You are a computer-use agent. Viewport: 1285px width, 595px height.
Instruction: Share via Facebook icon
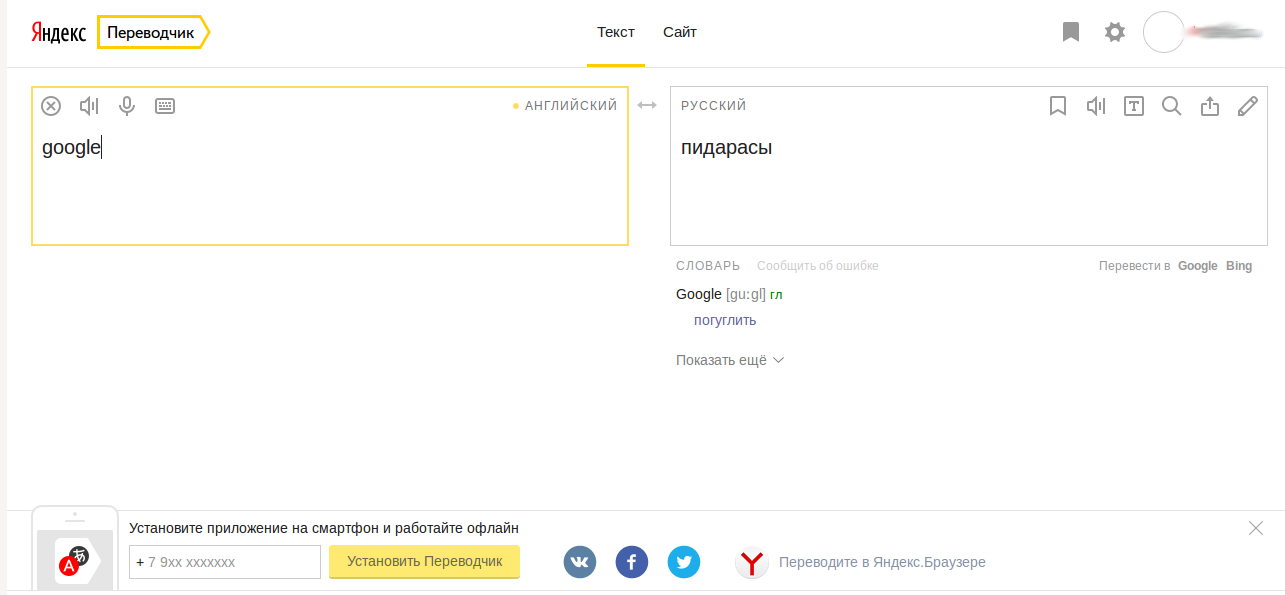(632, 562)
